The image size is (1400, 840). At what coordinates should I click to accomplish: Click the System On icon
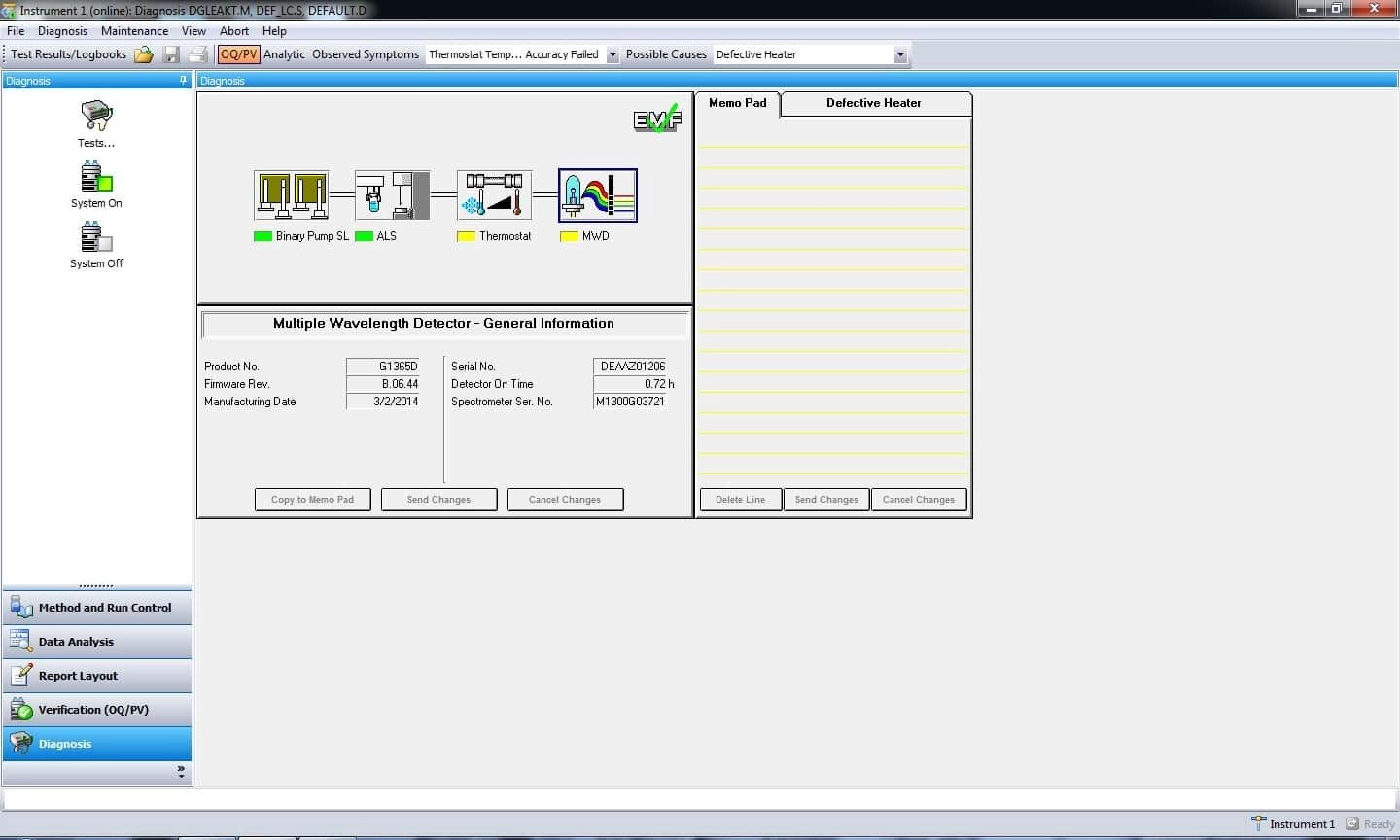click(x=96, y=177)
